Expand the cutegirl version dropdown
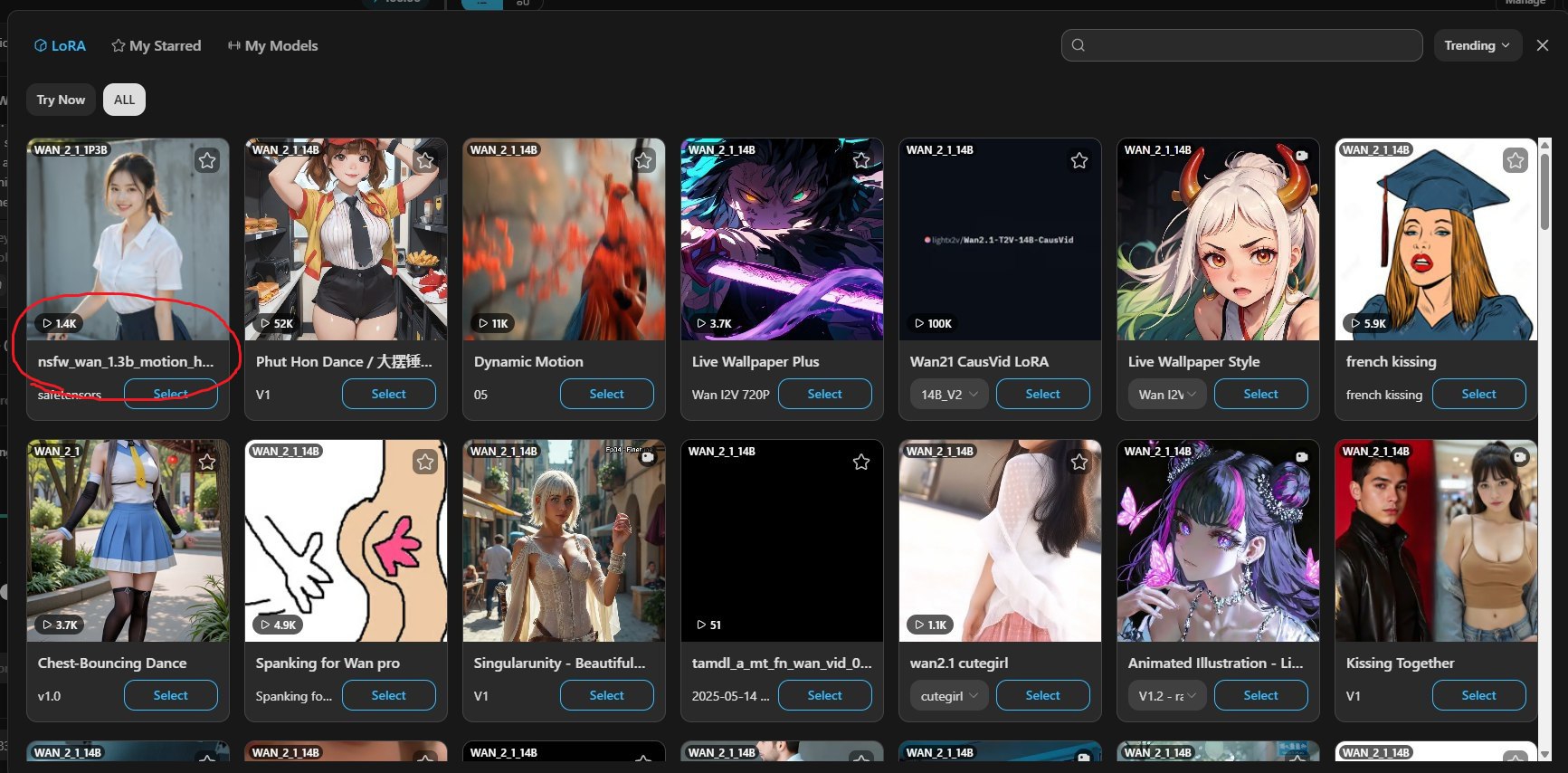The height and width of the screenshot is (773, 1568). pyautogui.click(x=949, y=696)
